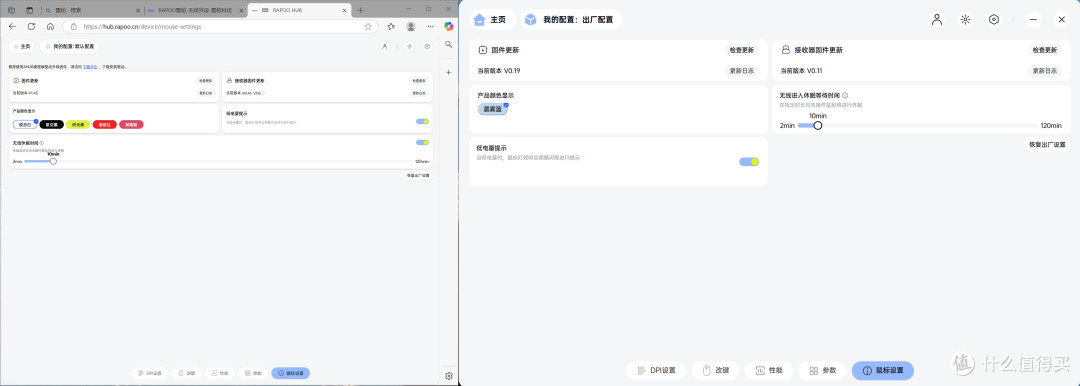The image size is (1080, 386).
Task: Select the yellow-green color chip in web page
Action: pos(78,125)
